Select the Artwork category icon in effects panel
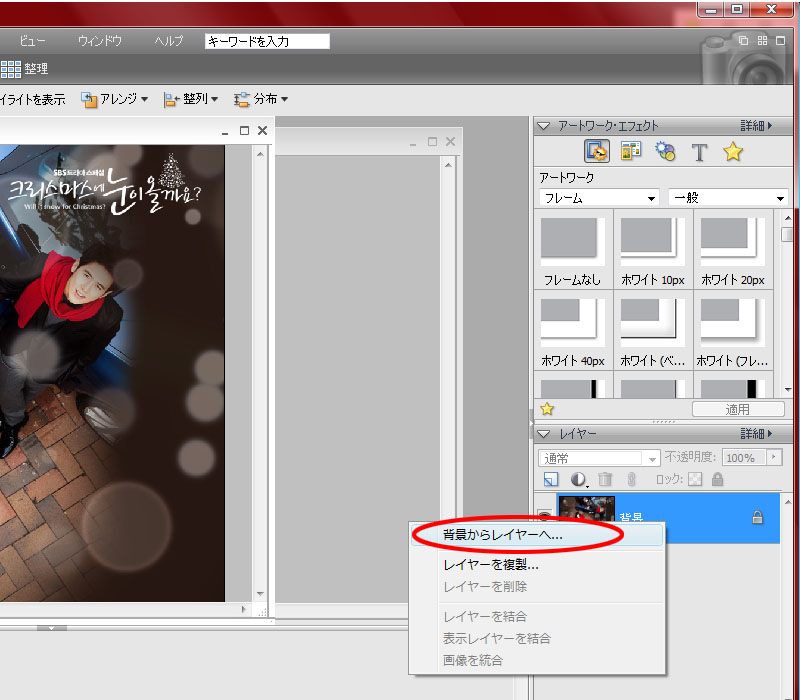Image resolution: width=800 pixels, height=700 pixels. [596, 152]
